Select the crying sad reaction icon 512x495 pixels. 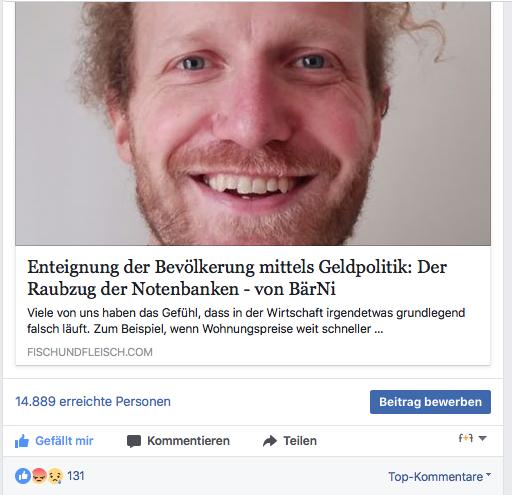(x=55, y=476)
